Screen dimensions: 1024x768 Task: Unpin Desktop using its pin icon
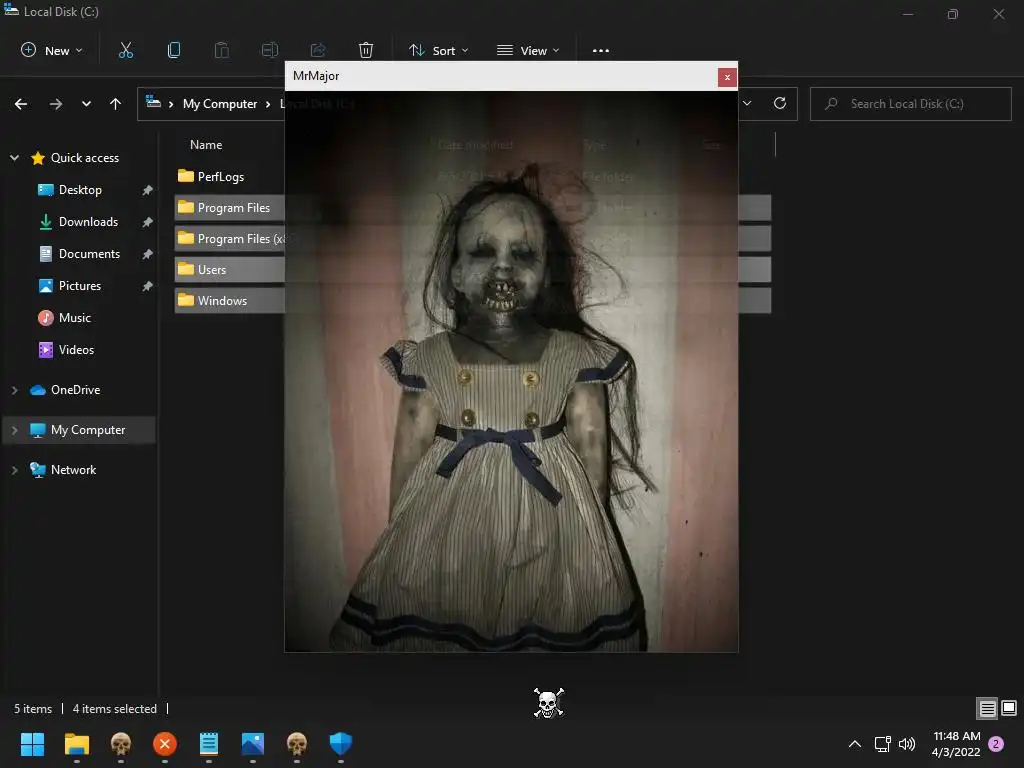[148, 190]
